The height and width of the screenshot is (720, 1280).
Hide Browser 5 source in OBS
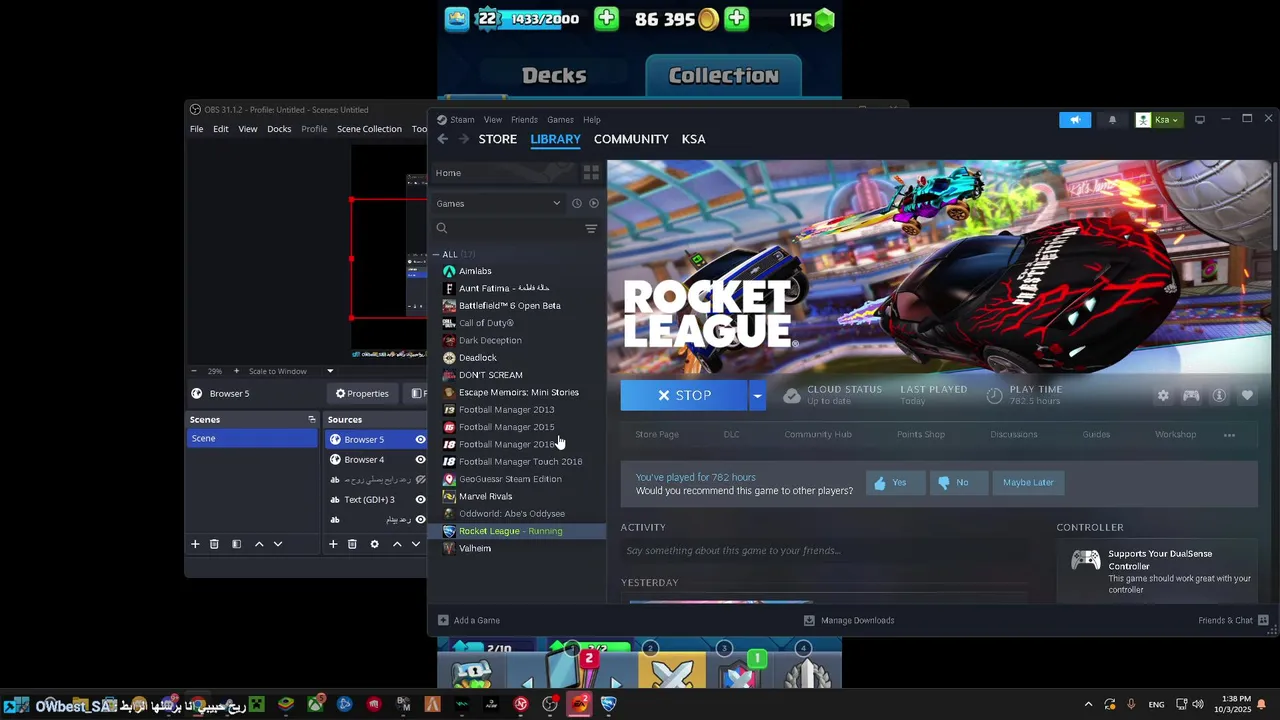pyautogui.click(x=420, y=440)
